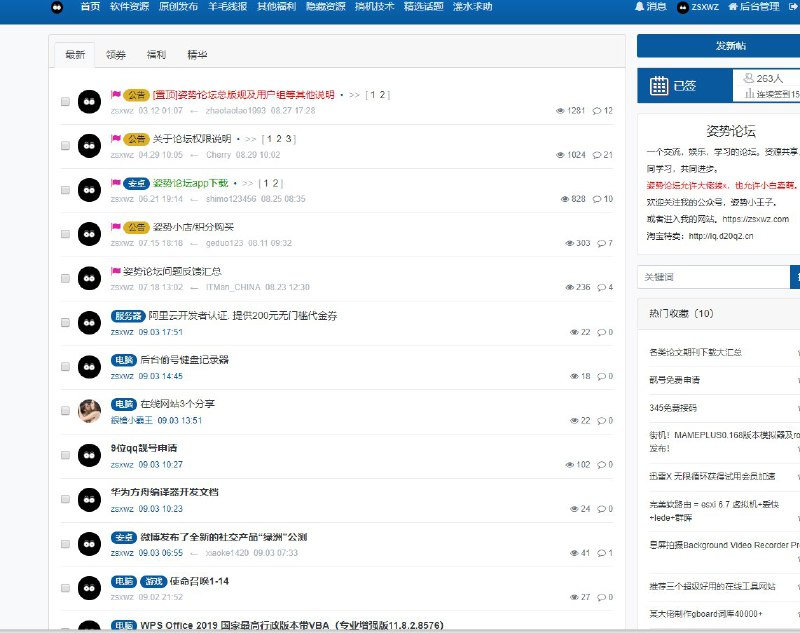Viewport: 800px width, 633px height.
Task: Click the 公告 tag on 置顶 forum rules post
Action: pyautogui.click(x=136, y=95)
